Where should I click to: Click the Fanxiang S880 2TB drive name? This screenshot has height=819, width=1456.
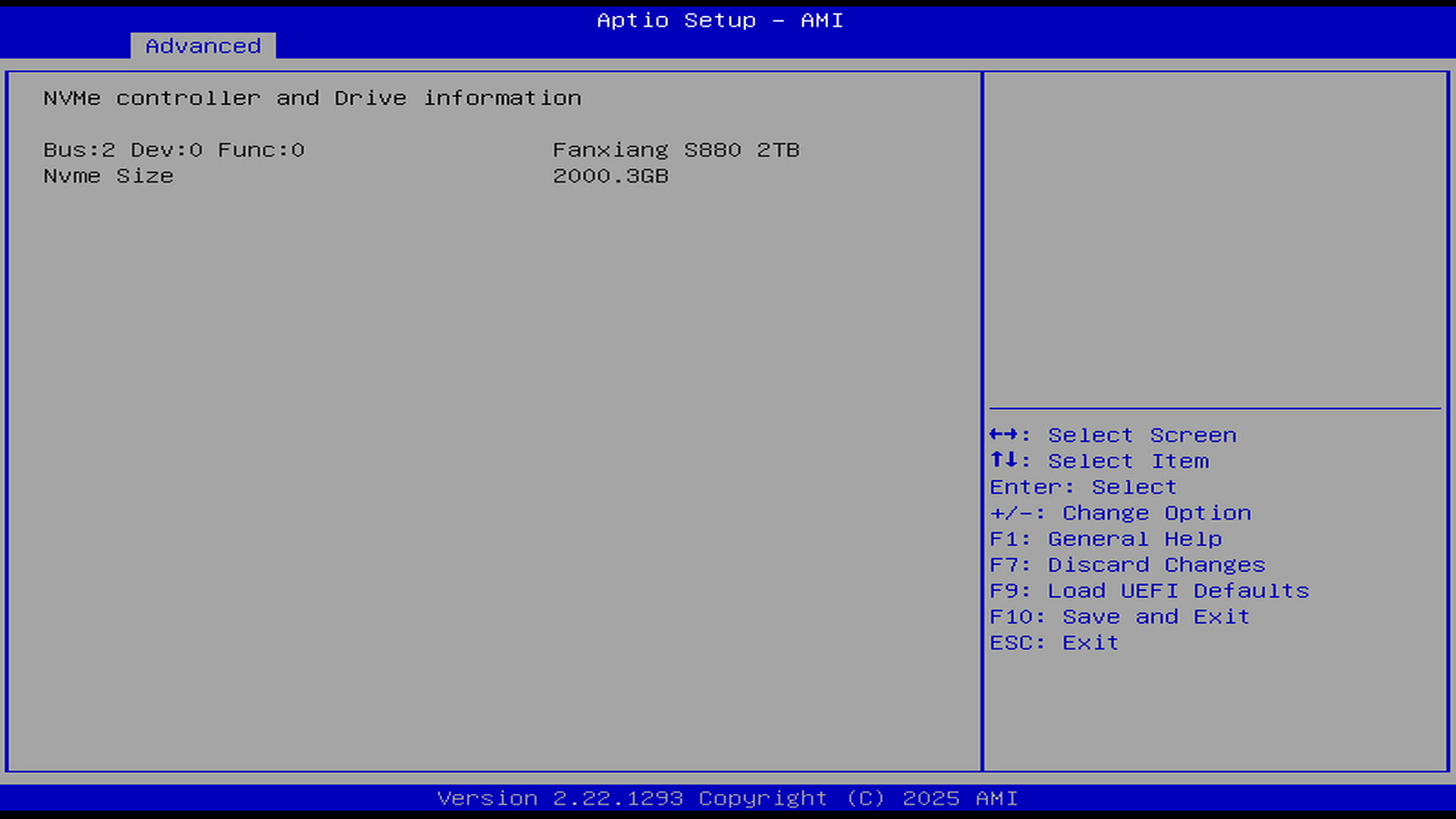tap(675, 150)
